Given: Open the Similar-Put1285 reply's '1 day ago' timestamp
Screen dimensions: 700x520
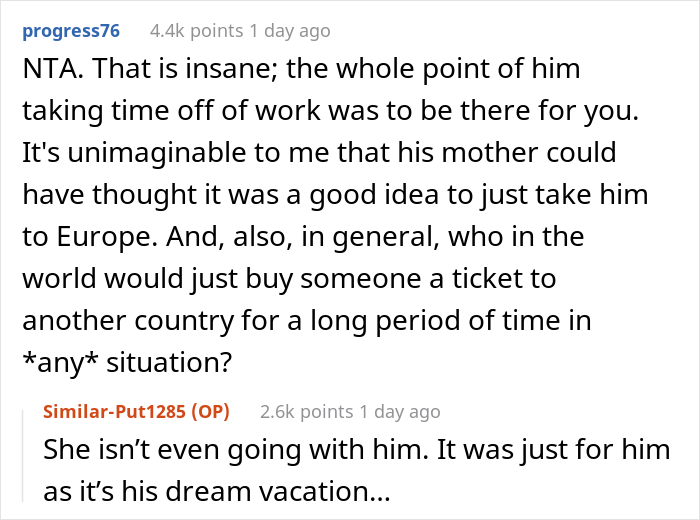Looking at the screenshot, I should (x=400, y=411).
